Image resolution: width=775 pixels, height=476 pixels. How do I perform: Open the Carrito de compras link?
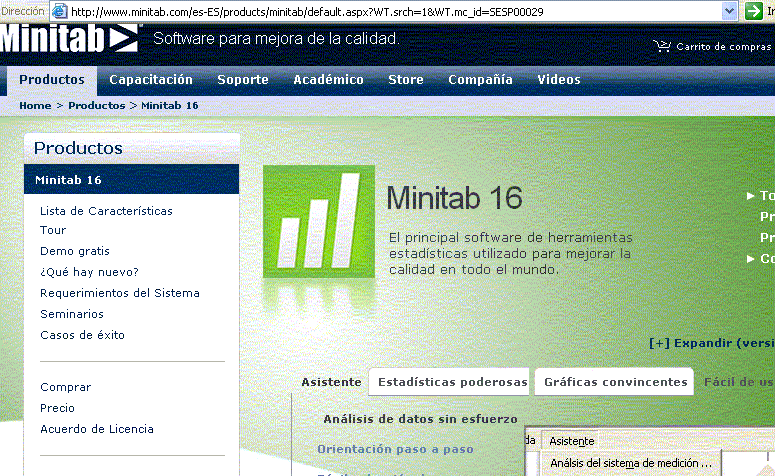[x=724, y=46]
